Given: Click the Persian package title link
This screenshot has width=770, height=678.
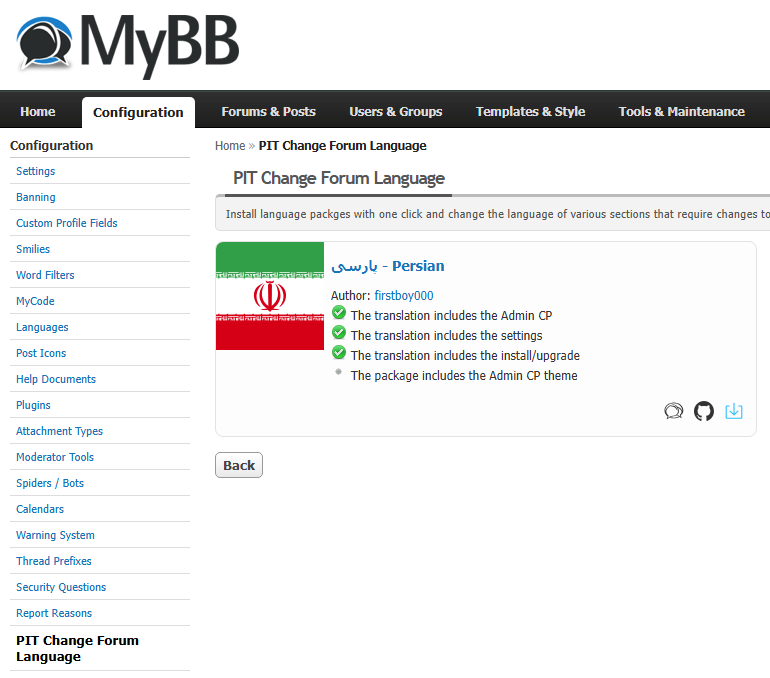Looking at the screenshot, I should pos(388,266).
